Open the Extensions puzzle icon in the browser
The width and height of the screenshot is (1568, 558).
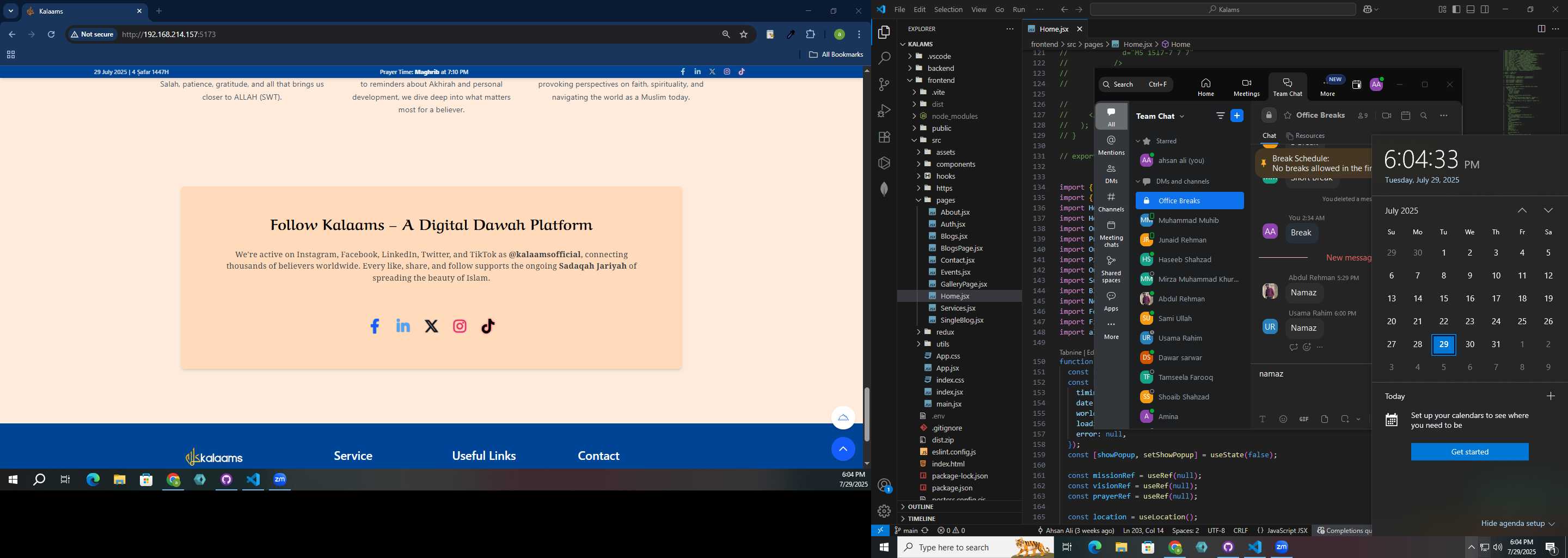(x=810, y=35)
